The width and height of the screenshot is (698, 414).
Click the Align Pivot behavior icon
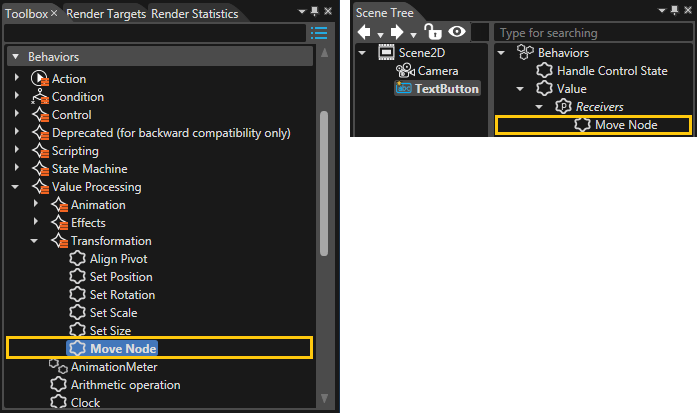[x=77, y=259]
